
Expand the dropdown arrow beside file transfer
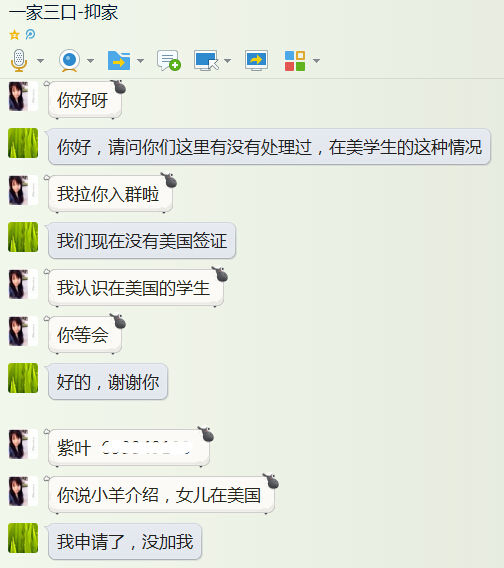(x=141, y=60)
